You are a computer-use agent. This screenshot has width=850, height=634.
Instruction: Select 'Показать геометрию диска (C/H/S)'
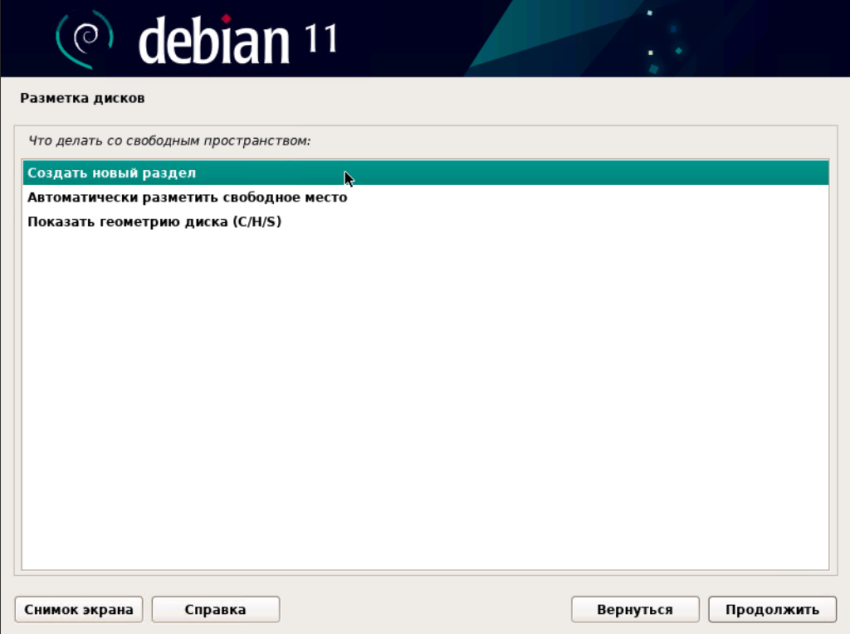[x=426, y=222]
